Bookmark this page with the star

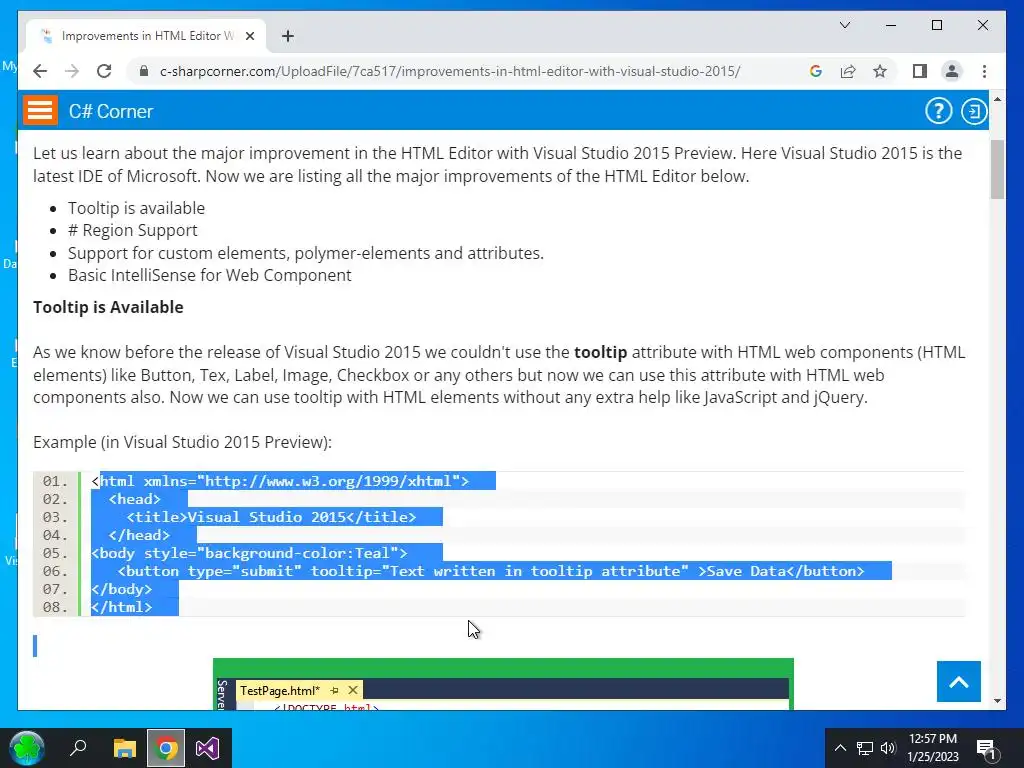[880, 71]
